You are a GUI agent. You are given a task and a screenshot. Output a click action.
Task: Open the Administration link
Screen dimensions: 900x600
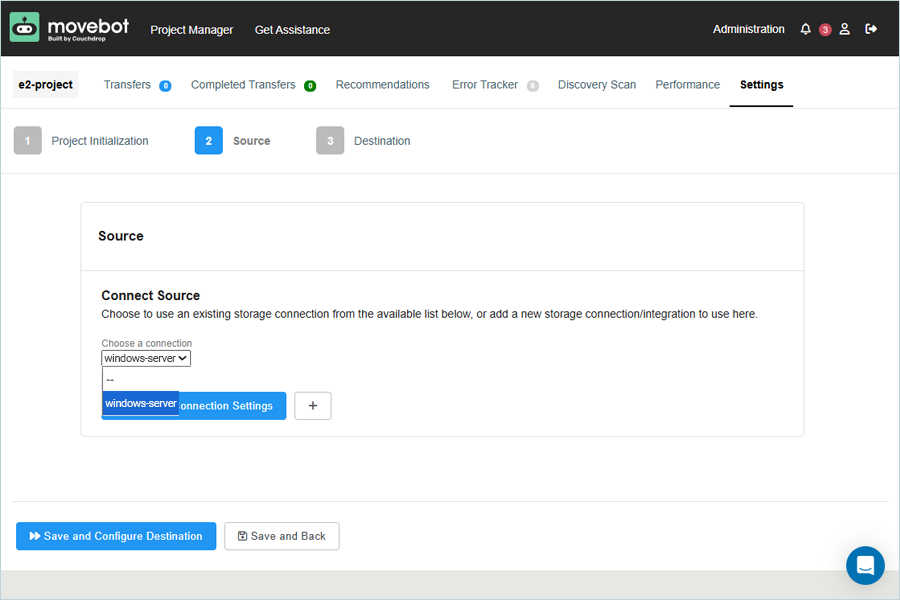[x=748, y=29]
